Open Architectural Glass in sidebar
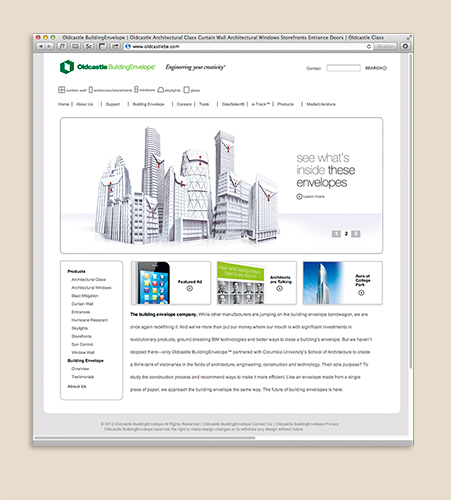 [88, 280]
